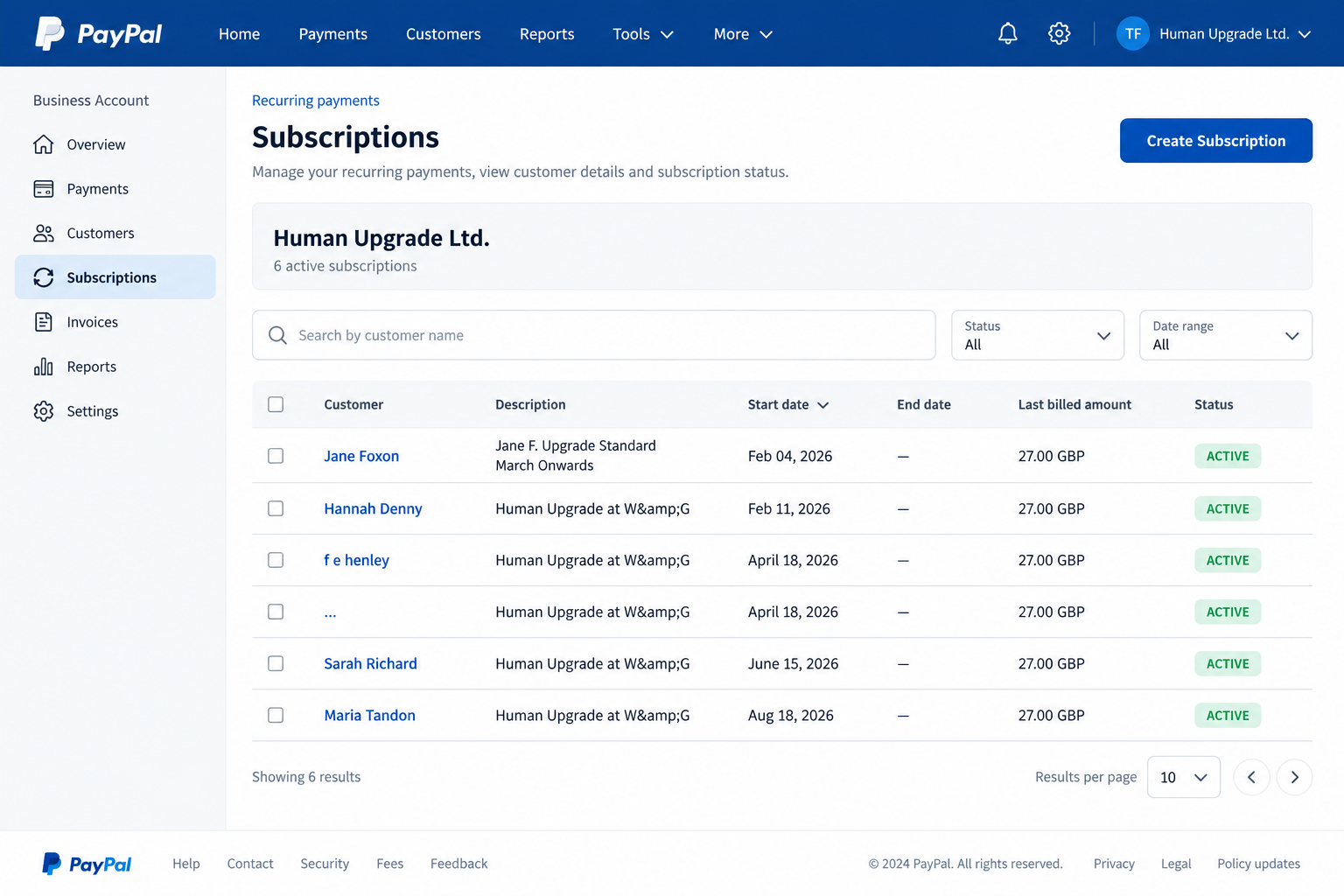Click the TF account avatar

[1133, 33]
